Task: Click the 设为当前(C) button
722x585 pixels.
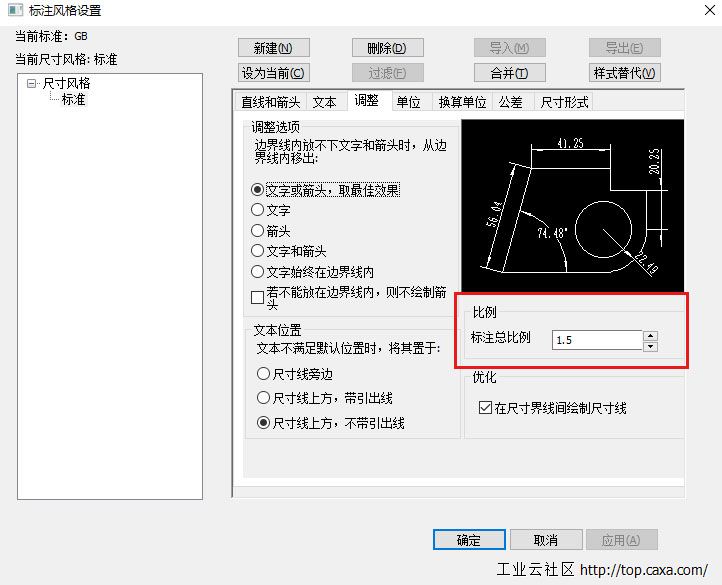Action: (274, 73)
